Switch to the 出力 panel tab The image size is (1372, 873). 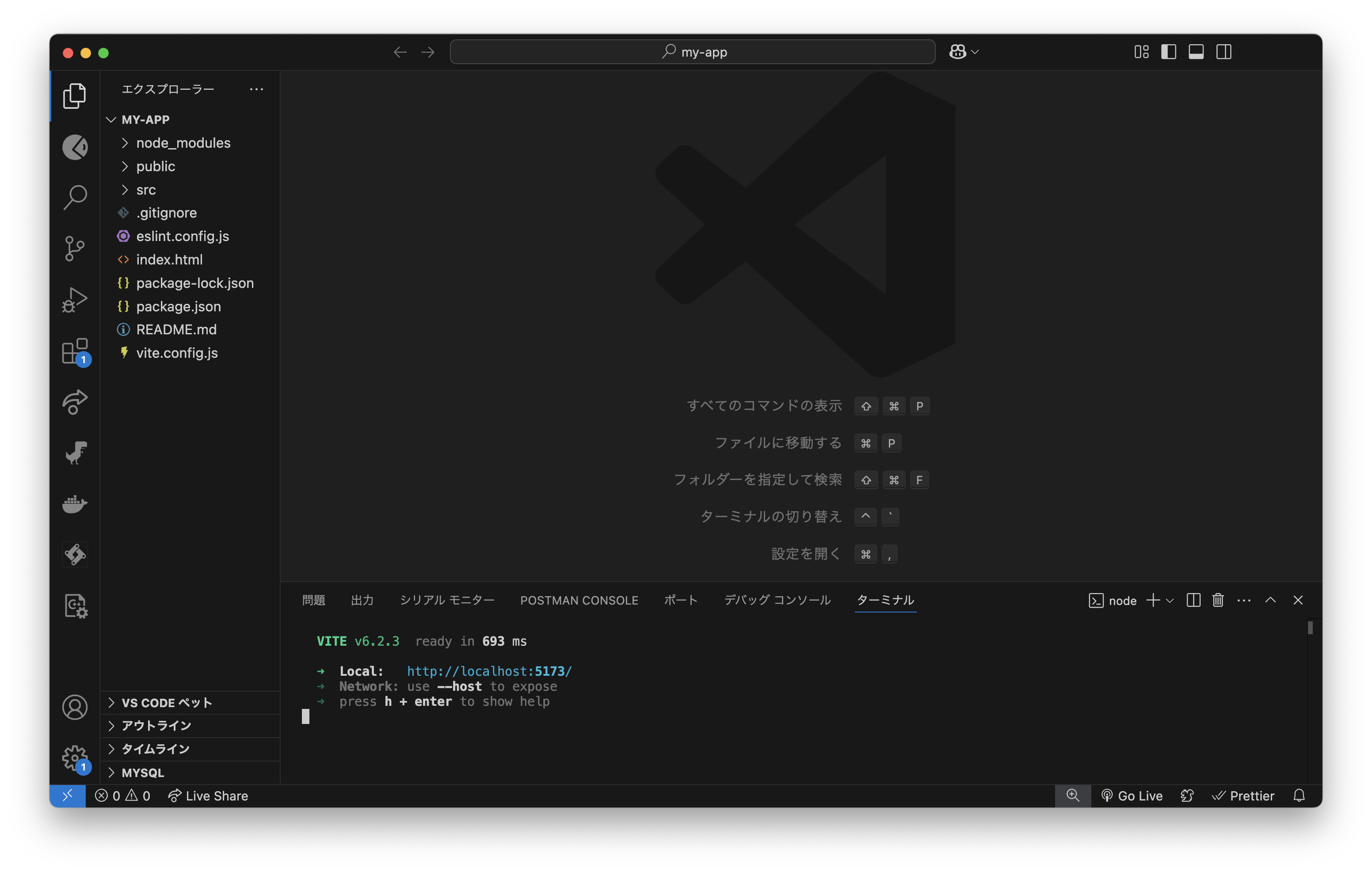(x=362, y=600)
